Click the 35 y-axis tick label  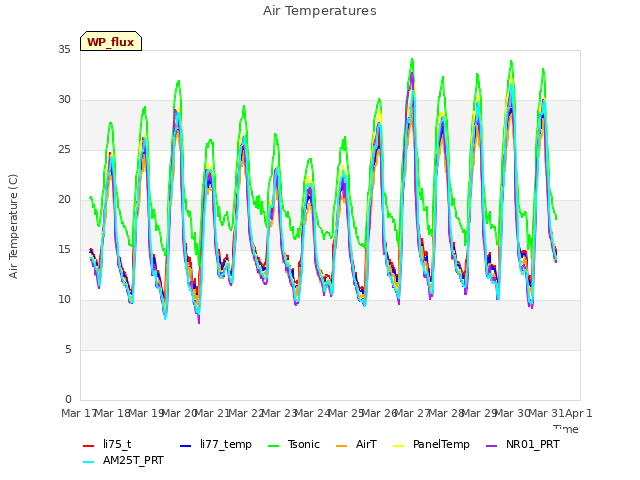[x=64, y=50]
